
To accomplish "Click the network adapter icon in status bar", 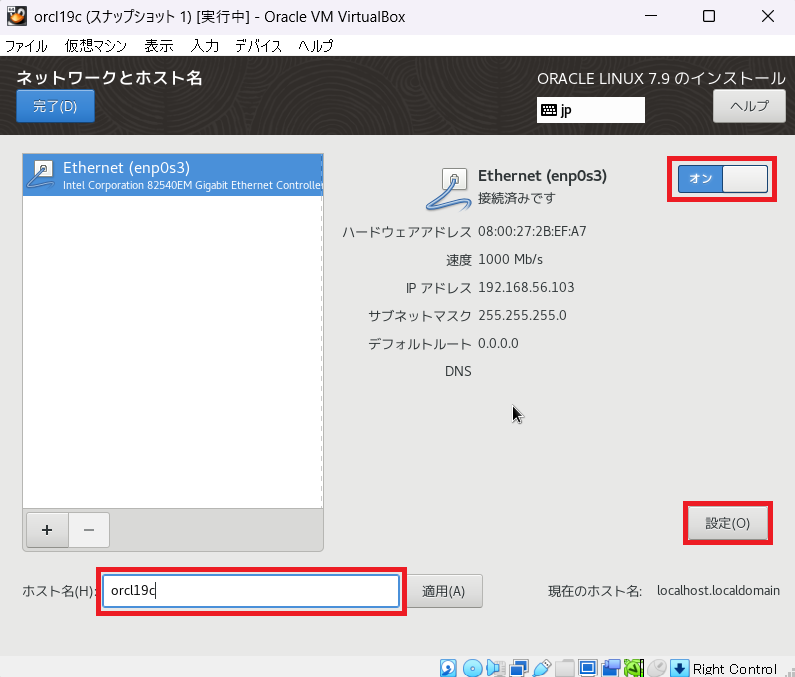I will 519,668.
